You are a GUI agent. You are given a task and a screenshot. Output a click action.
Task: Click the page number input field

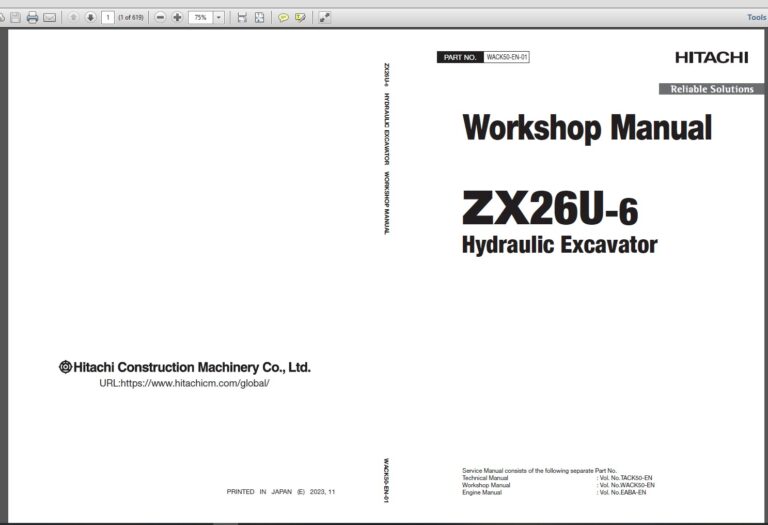108,18
